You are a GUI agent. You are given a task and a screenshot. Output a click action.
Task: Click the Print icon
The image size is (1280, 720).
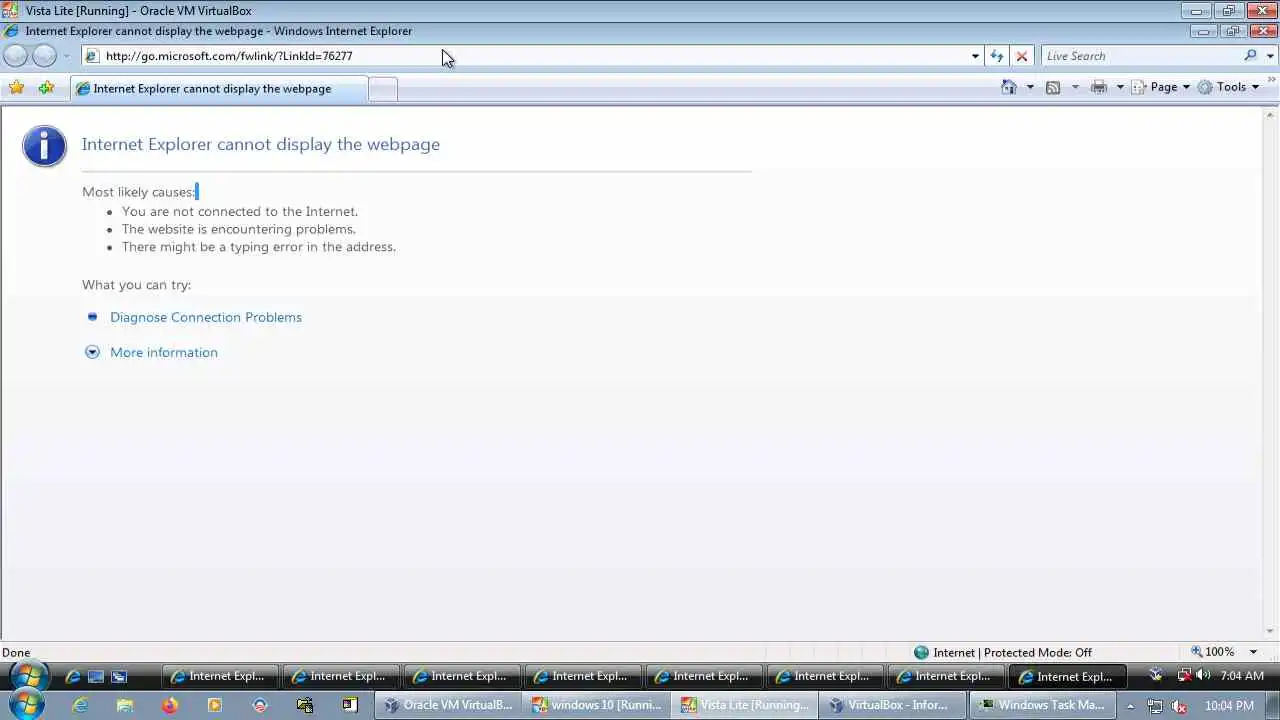tap(1099, 87)
